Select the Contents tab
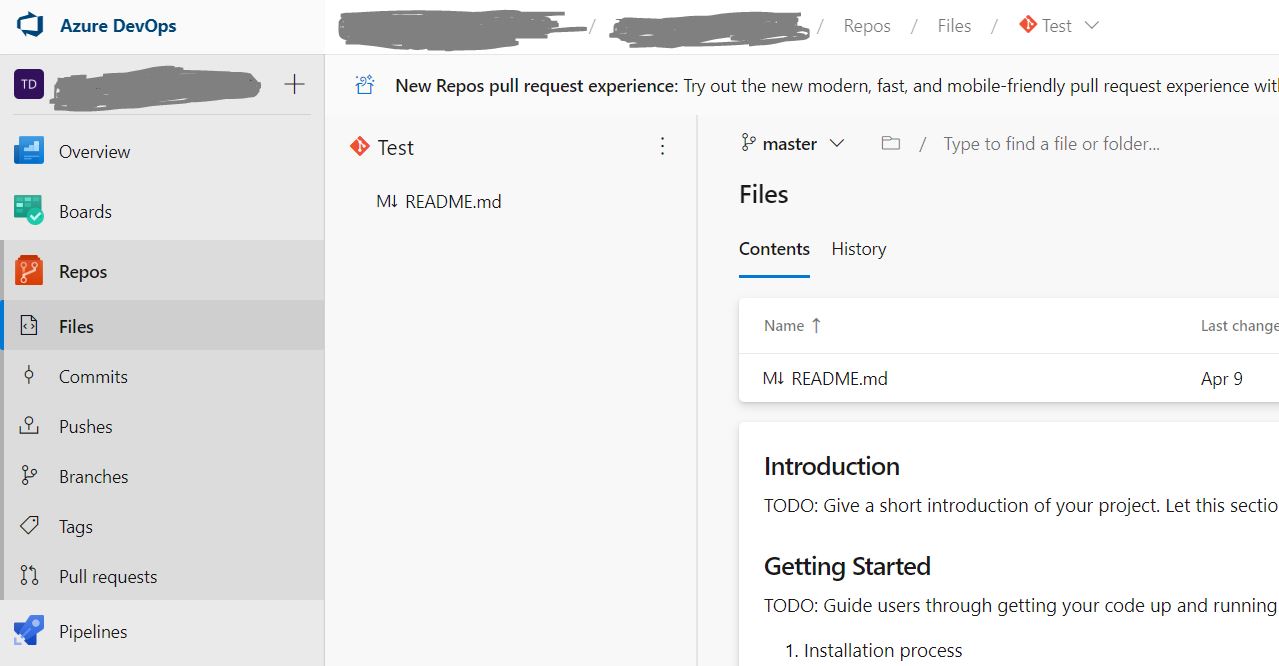 (x=774, y=249)
